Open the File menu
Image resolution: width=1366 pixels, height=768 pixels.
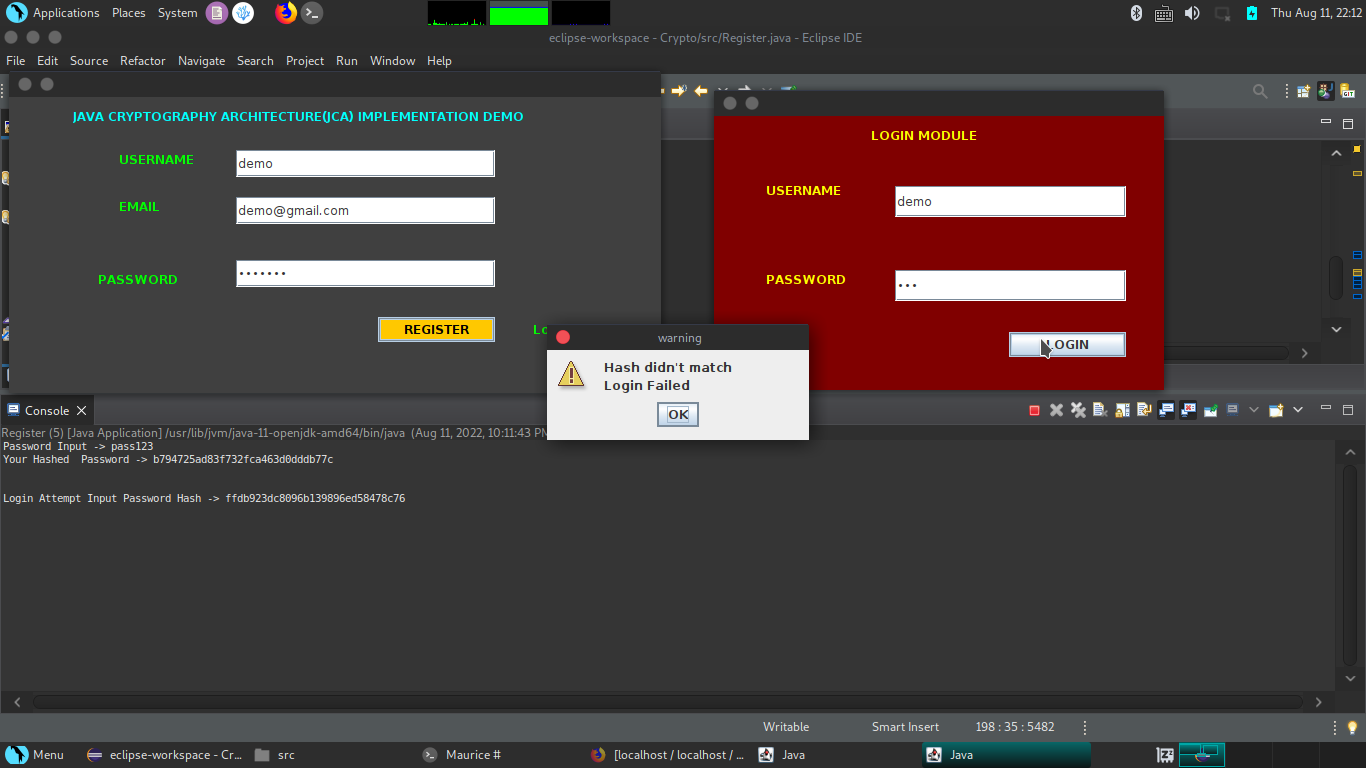point(16,61)
